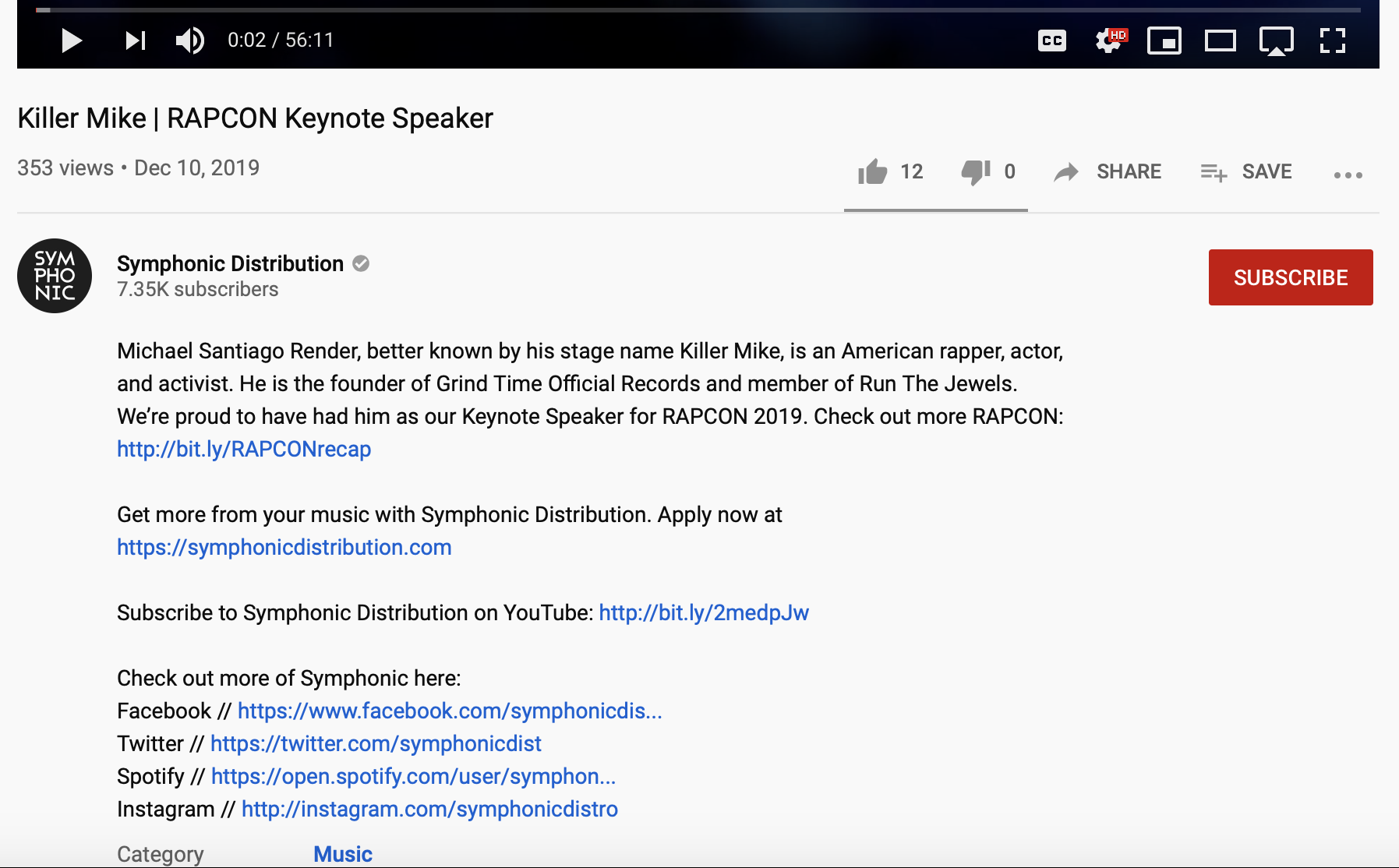This screenshot has width=1399, height=868.
Task: Switch to theater mode view
Action: 1220,41
